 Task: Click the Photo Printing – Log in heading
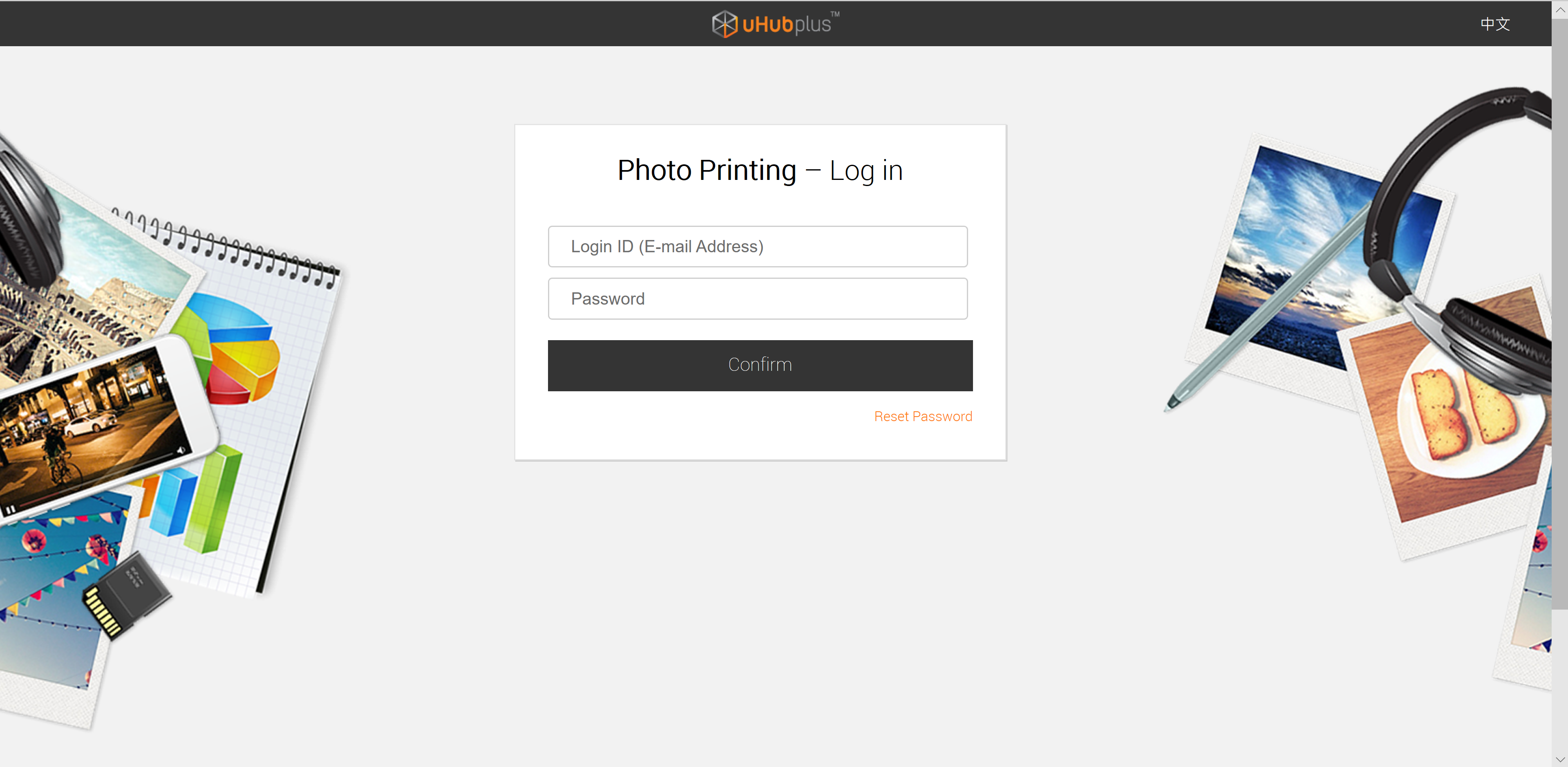(x=760, y=170)
